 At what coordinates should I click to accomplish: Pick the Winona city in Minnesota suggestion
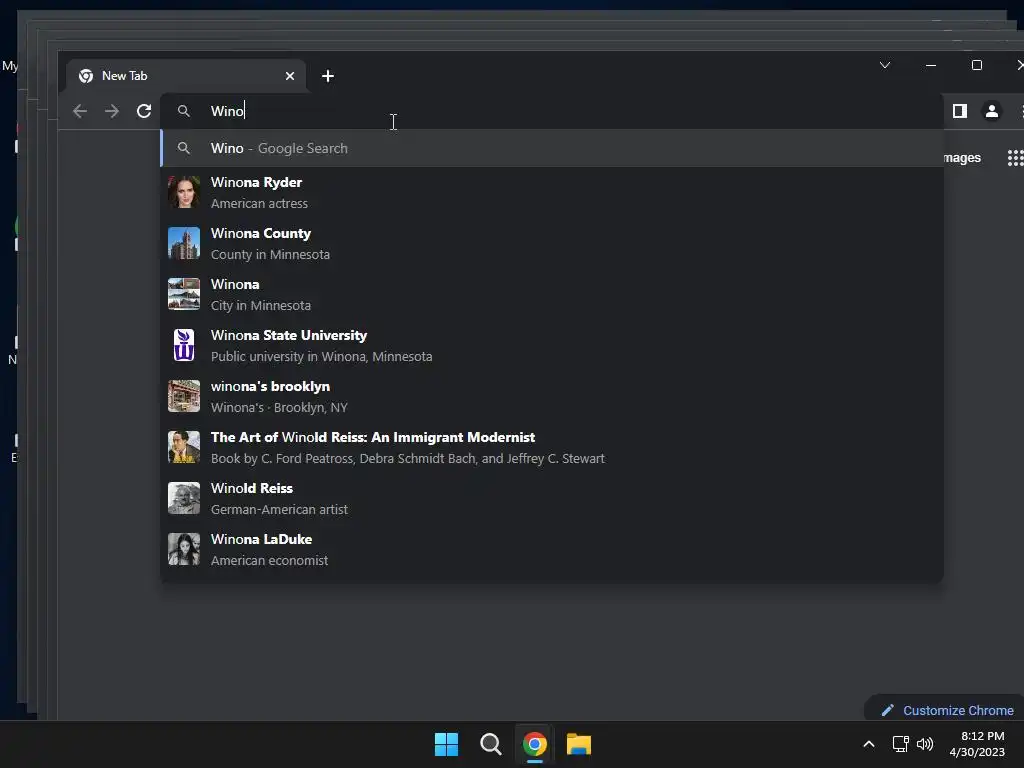tap(552, 294)
